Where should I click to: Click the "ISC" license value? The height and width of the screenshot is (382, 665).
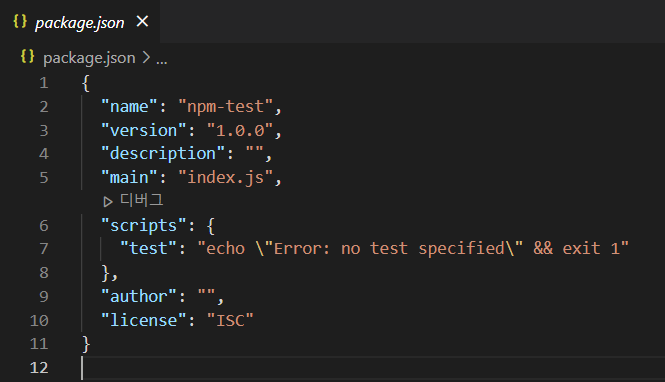tap(230, 320)
